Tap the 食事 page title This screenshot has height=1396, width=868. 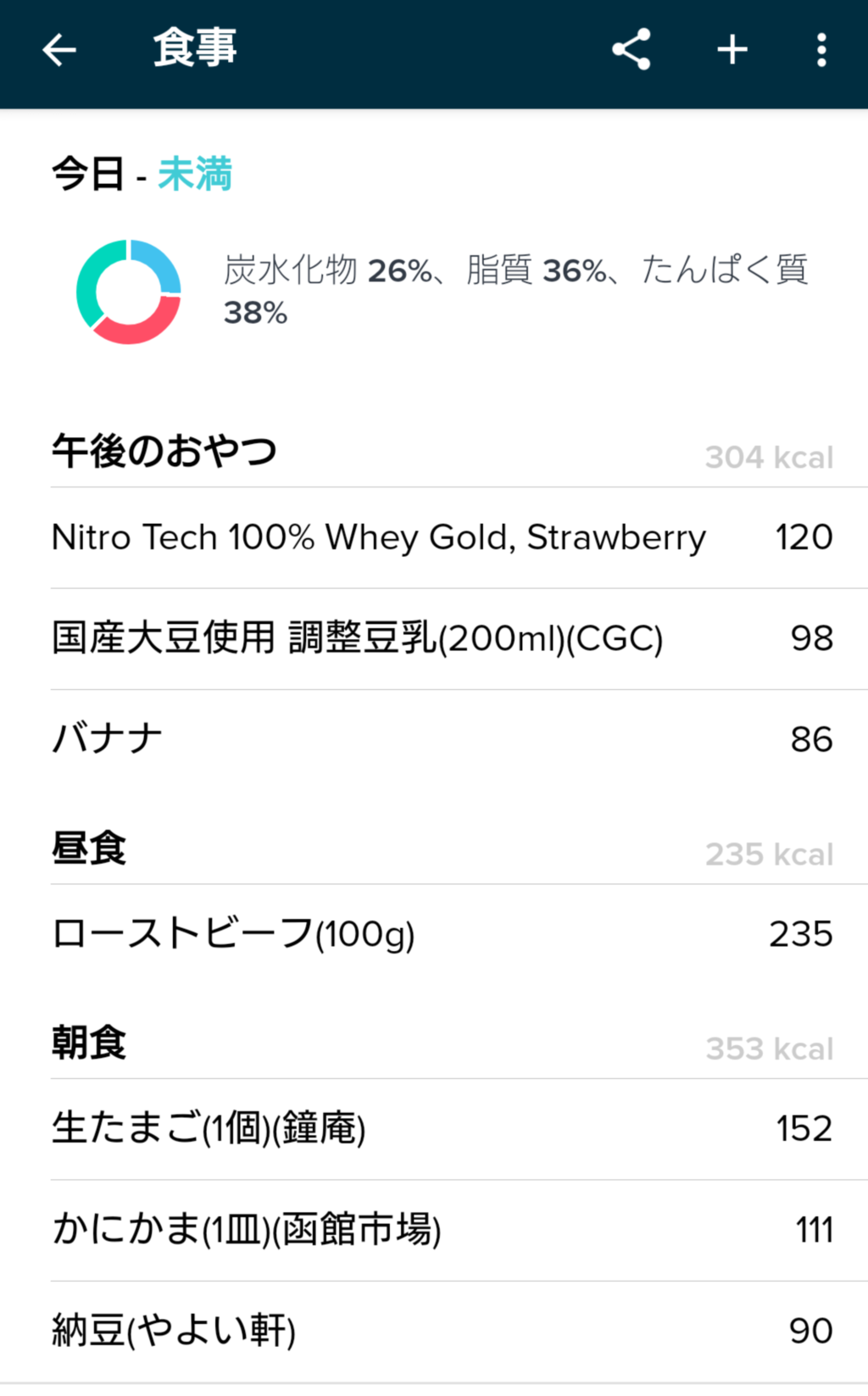(x=195, y=48)
